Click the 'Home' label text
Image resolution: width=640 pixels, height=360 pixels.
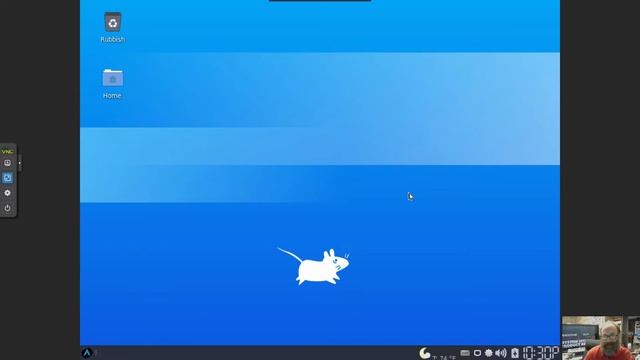(x=112, y=96)
